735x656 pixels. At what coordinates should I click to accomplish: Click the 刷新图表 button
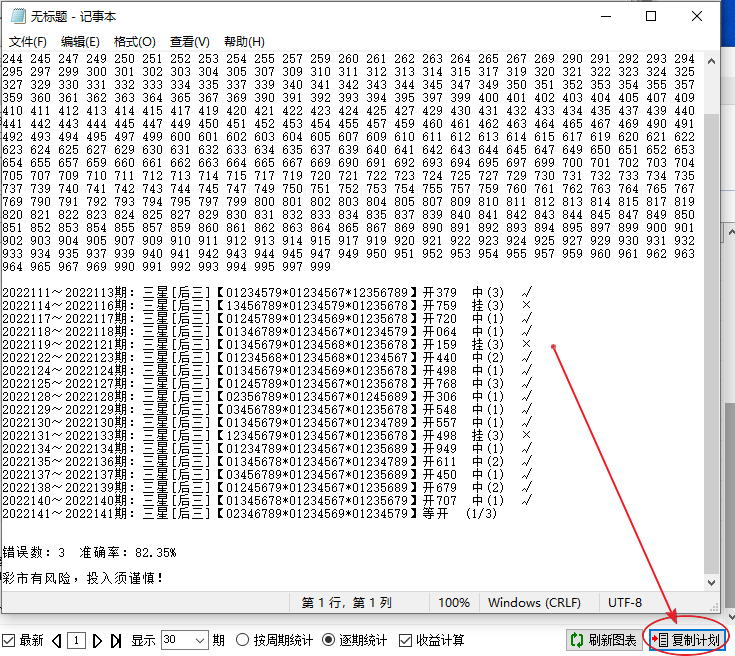point(602,640)
